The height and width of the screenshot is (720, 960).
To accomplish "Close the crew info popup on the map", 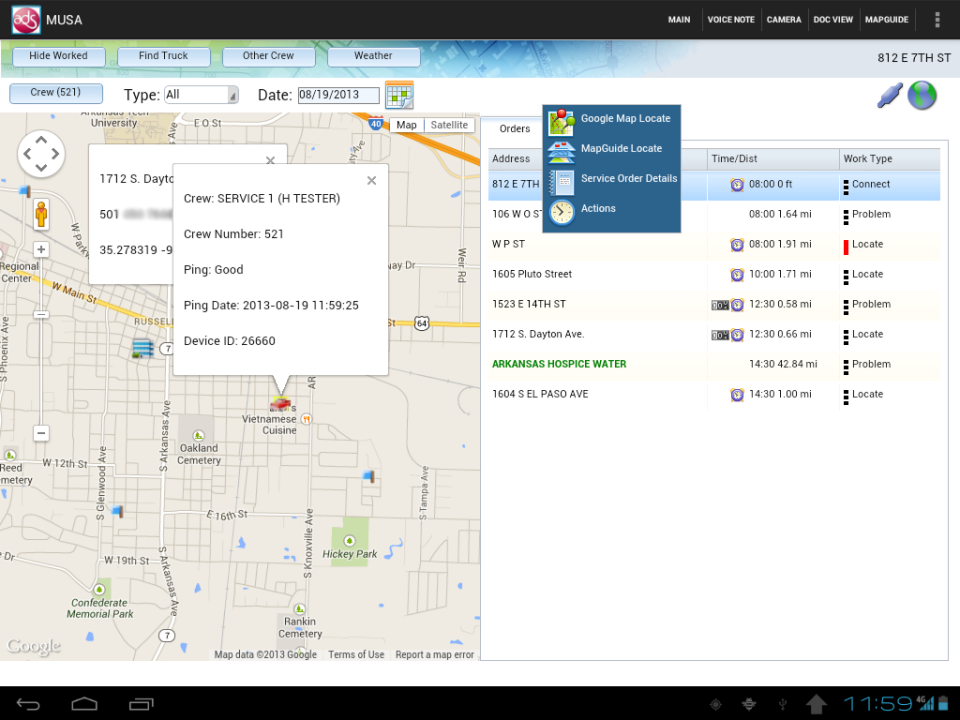I will [x=371, y=180].
